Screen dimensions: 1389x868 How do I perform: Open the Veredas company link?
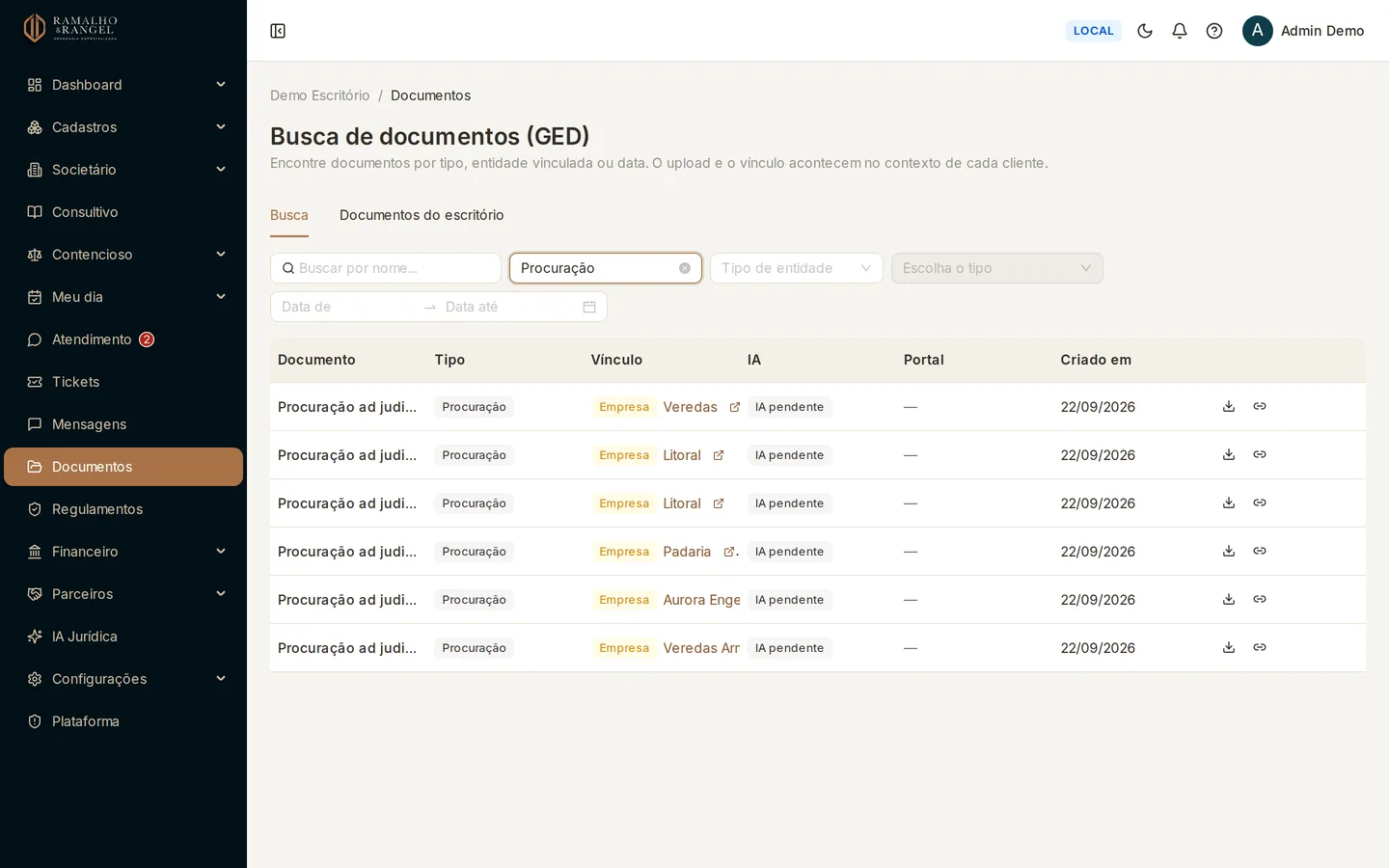tap(690, 407)
